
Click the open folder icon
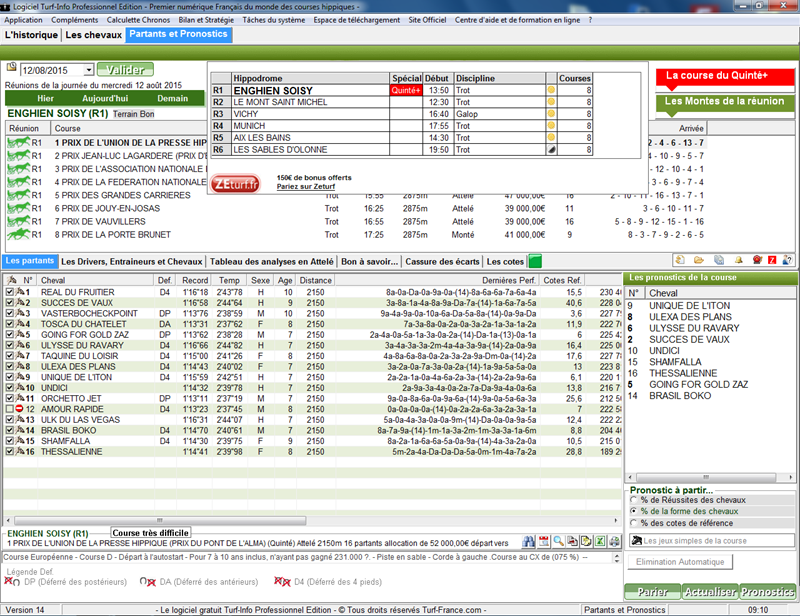coord(698,260)
